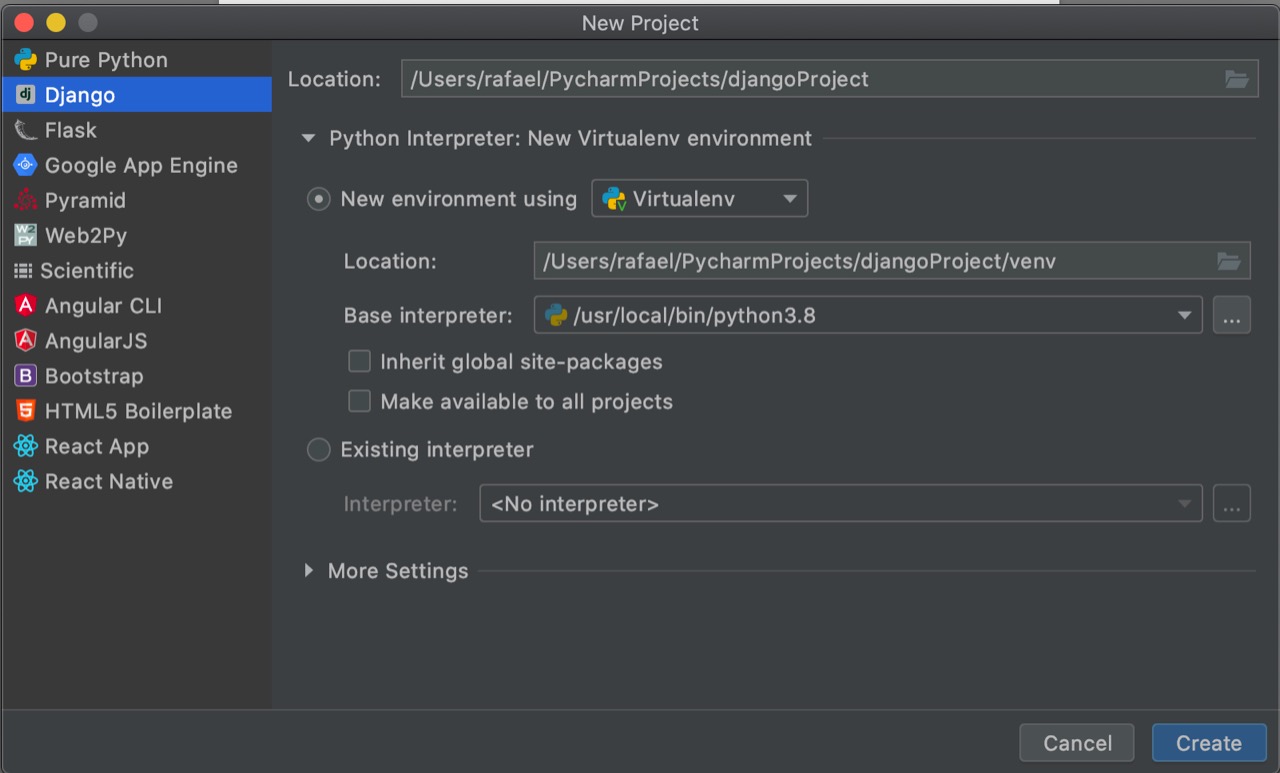
Task: Expand the Base interpreter dropdown list
Action: tap(1186, 315)
